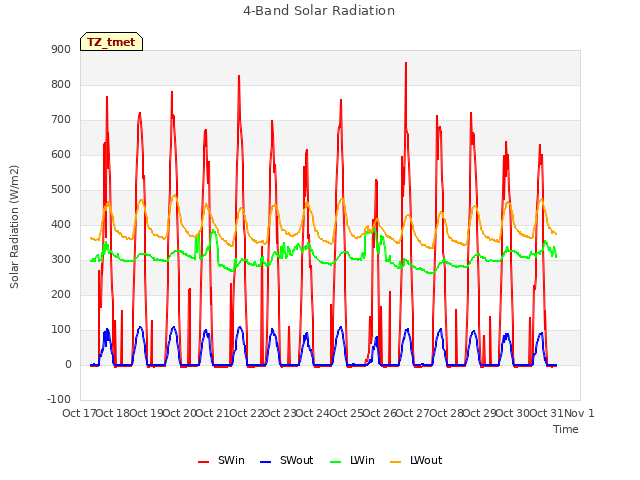Click the Oct 22 x-axis date label
The height and width of the screenshot is (480, 640).
(x=247, y=413)
